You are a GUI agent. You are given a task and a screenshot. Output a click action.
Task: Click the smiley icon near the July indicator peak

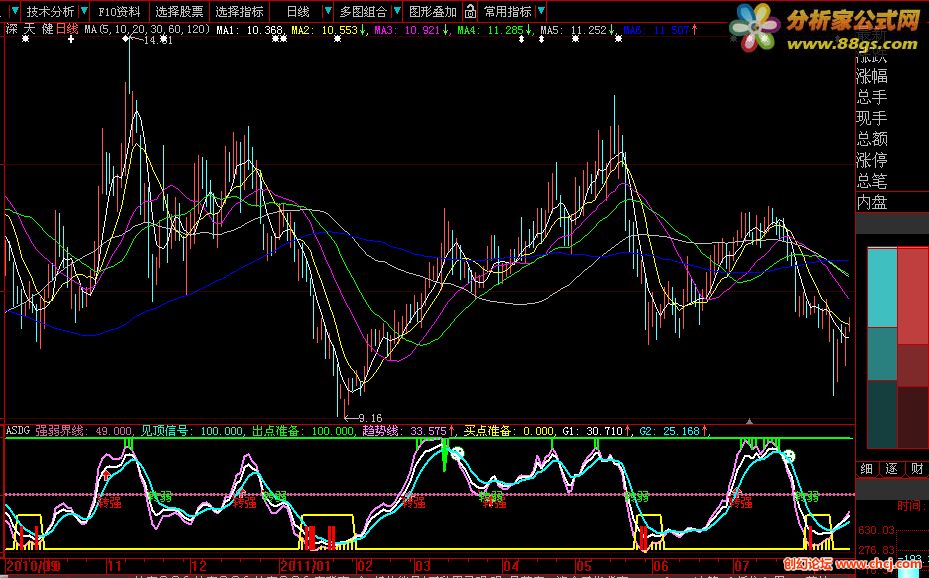click(789, 456)
